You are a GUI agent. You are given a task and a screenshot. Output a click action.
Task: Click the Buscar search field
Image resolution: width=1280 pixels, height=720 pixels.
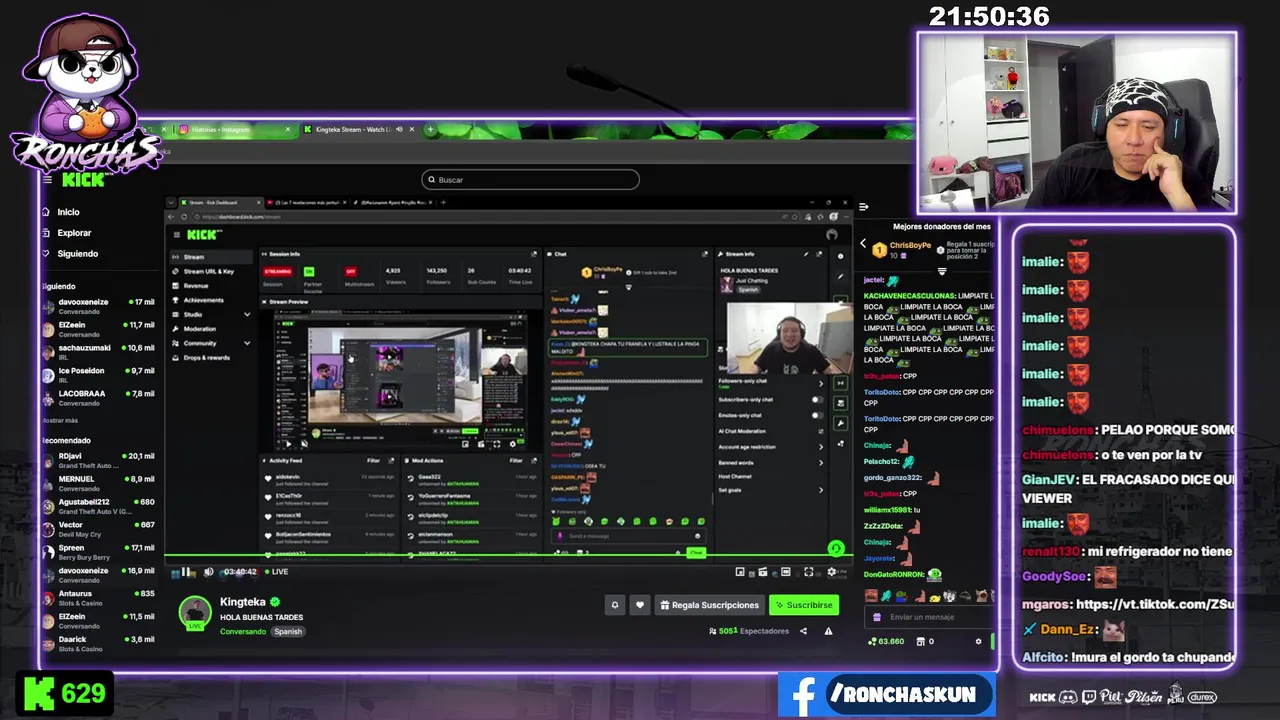(530, 180)
